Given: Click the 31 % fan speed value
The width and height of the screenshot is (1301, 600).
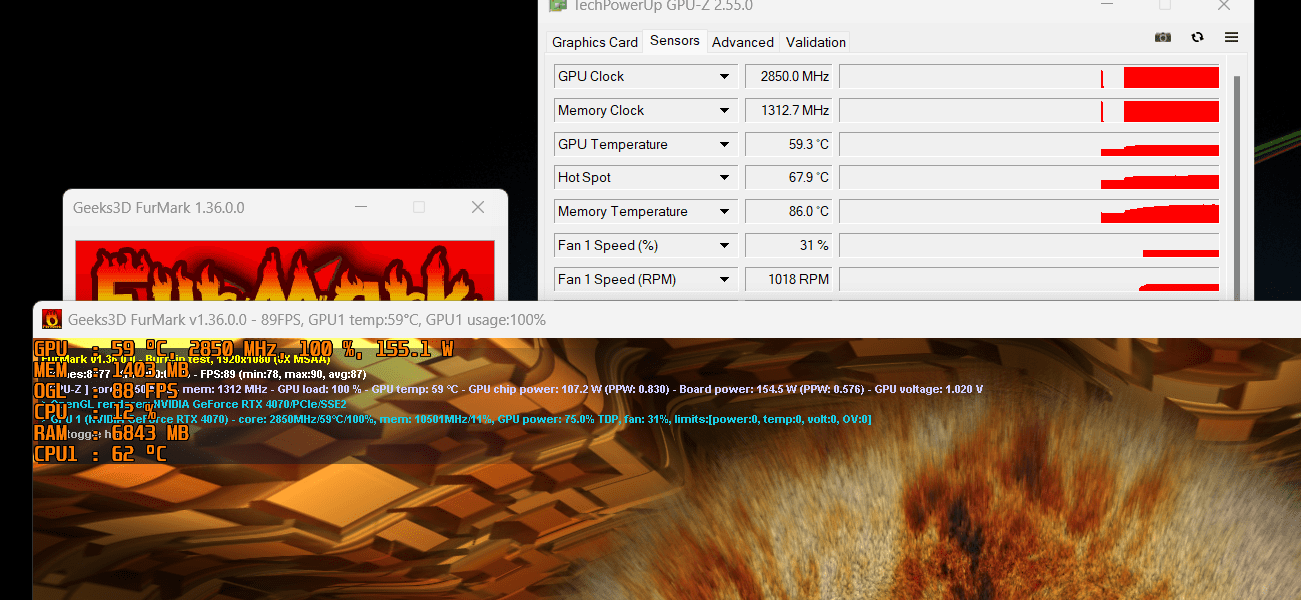Looking at the screenshot, I should tap(790, 246).
